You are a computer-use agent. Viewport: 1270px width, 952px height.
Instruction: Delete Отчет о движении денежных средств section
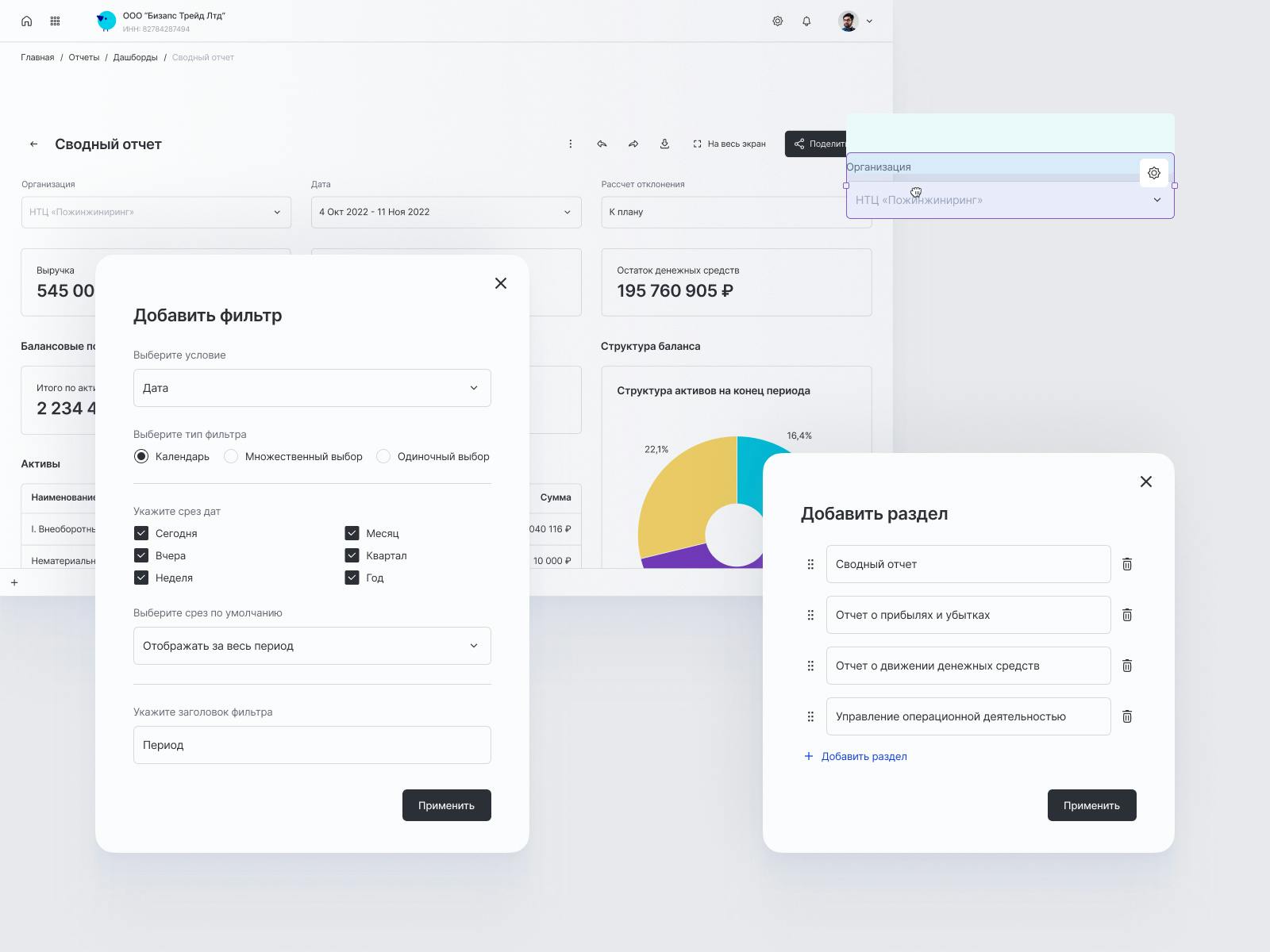1127,666
